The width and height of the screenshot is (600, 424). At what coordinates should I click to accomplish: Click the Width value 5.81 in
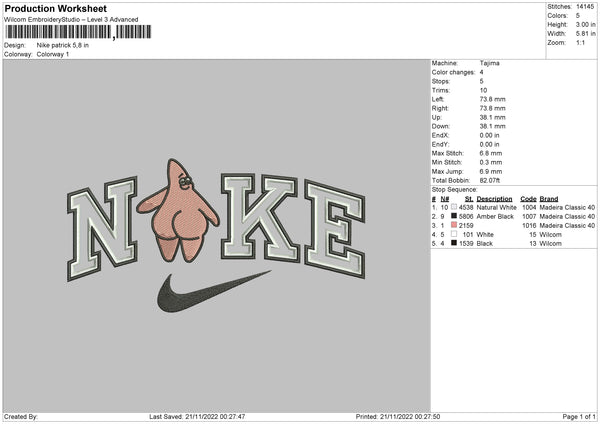point(585,34)
